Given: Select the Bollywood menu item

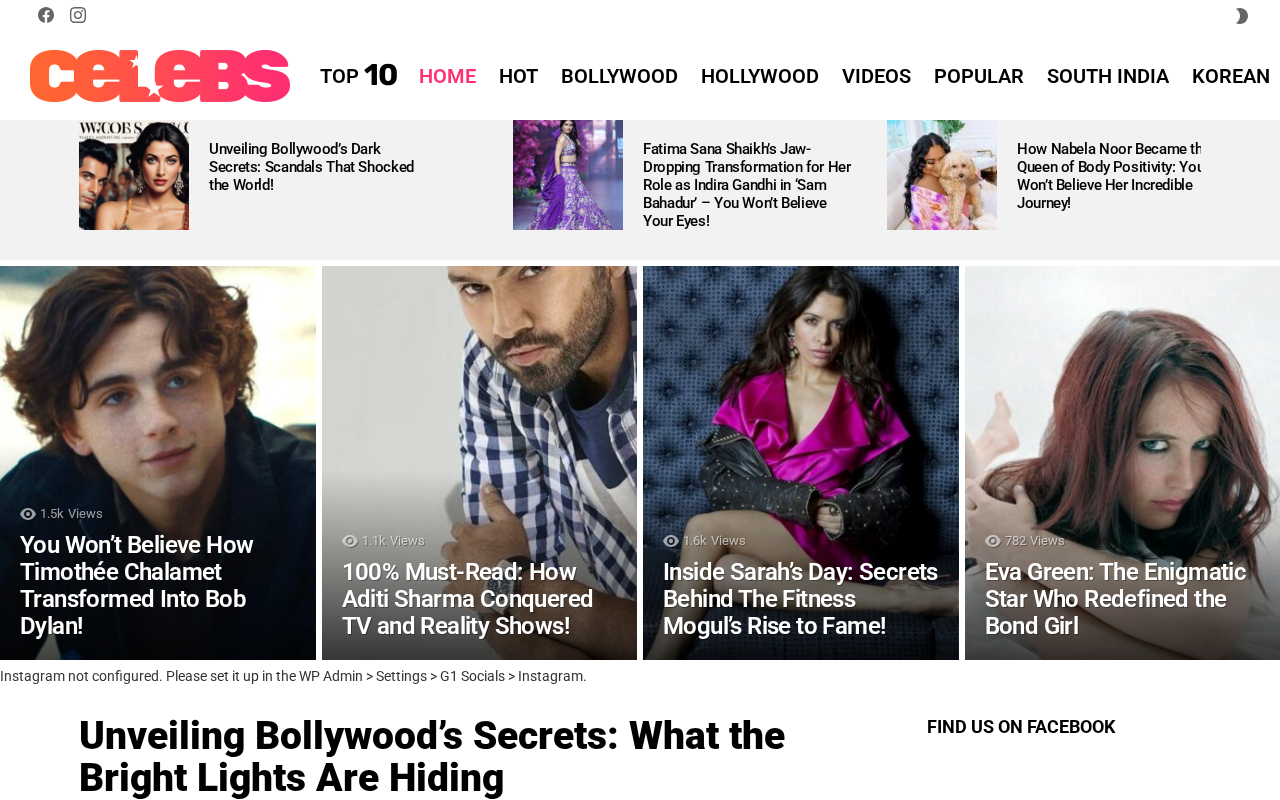Looking at the screenshot, I should 619,76.
